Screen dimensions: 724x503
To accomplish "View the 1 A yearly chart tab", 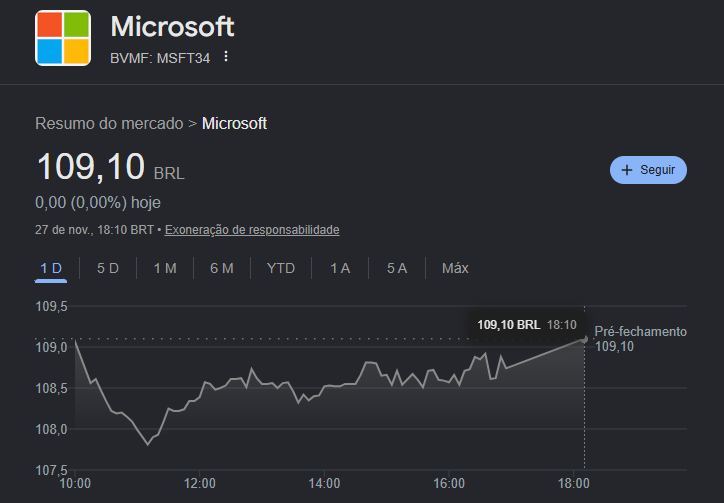I will tap(340, 268).
